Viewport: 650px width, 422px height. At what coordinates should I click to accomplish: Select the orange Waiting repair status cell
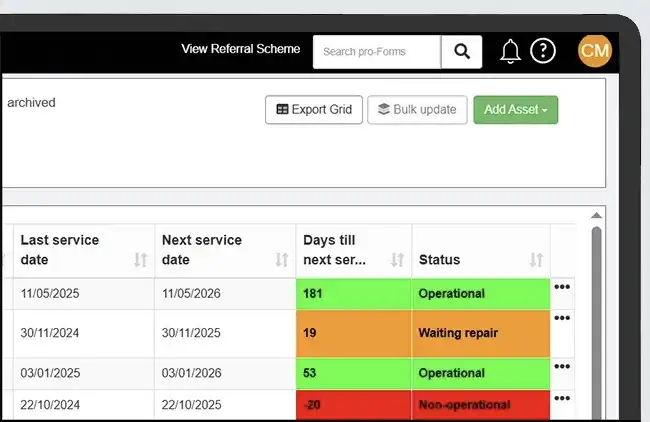point(480,333)
